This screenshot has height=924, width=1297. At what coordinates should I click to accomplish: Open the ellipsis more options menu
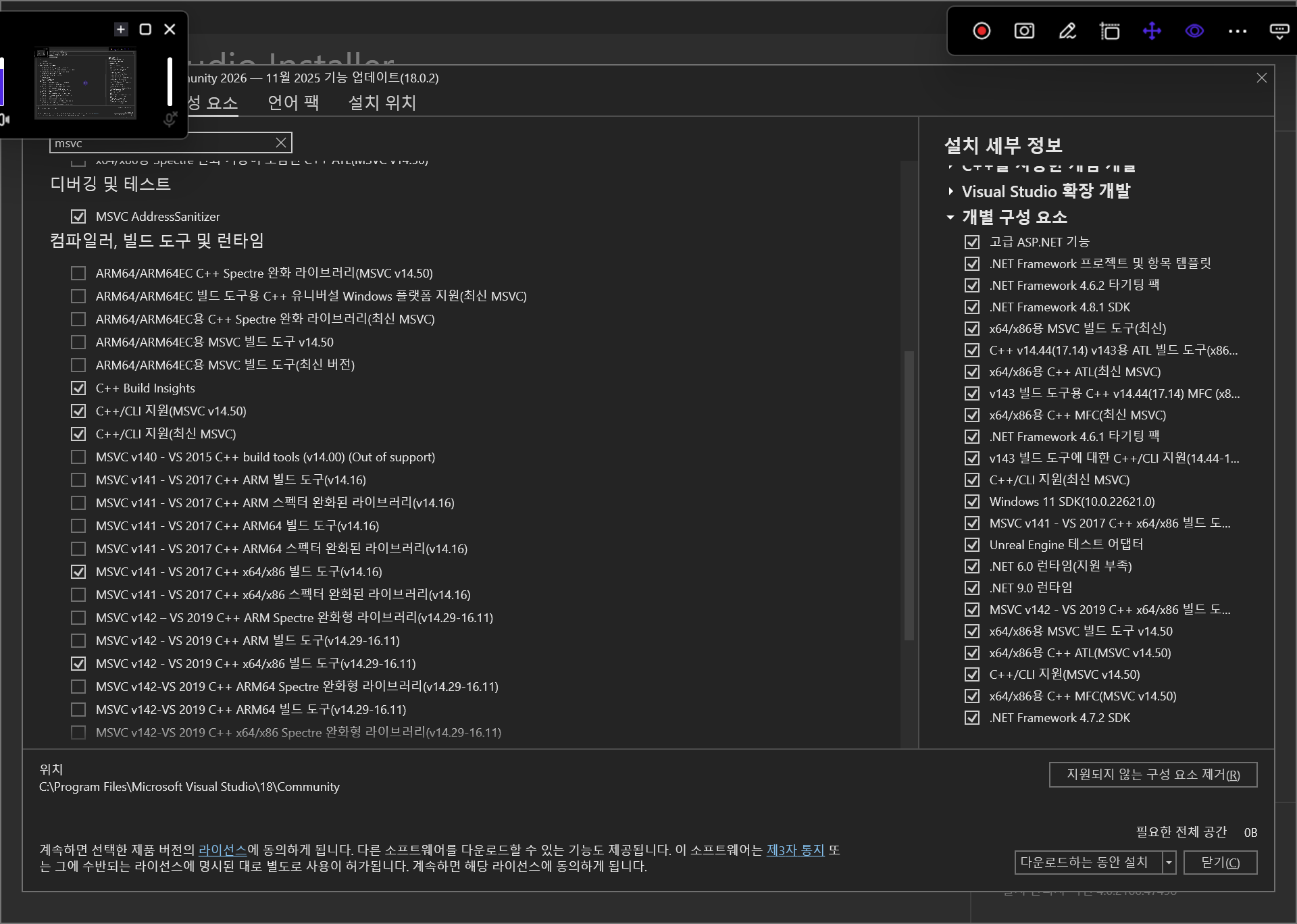click(1238, 31)
